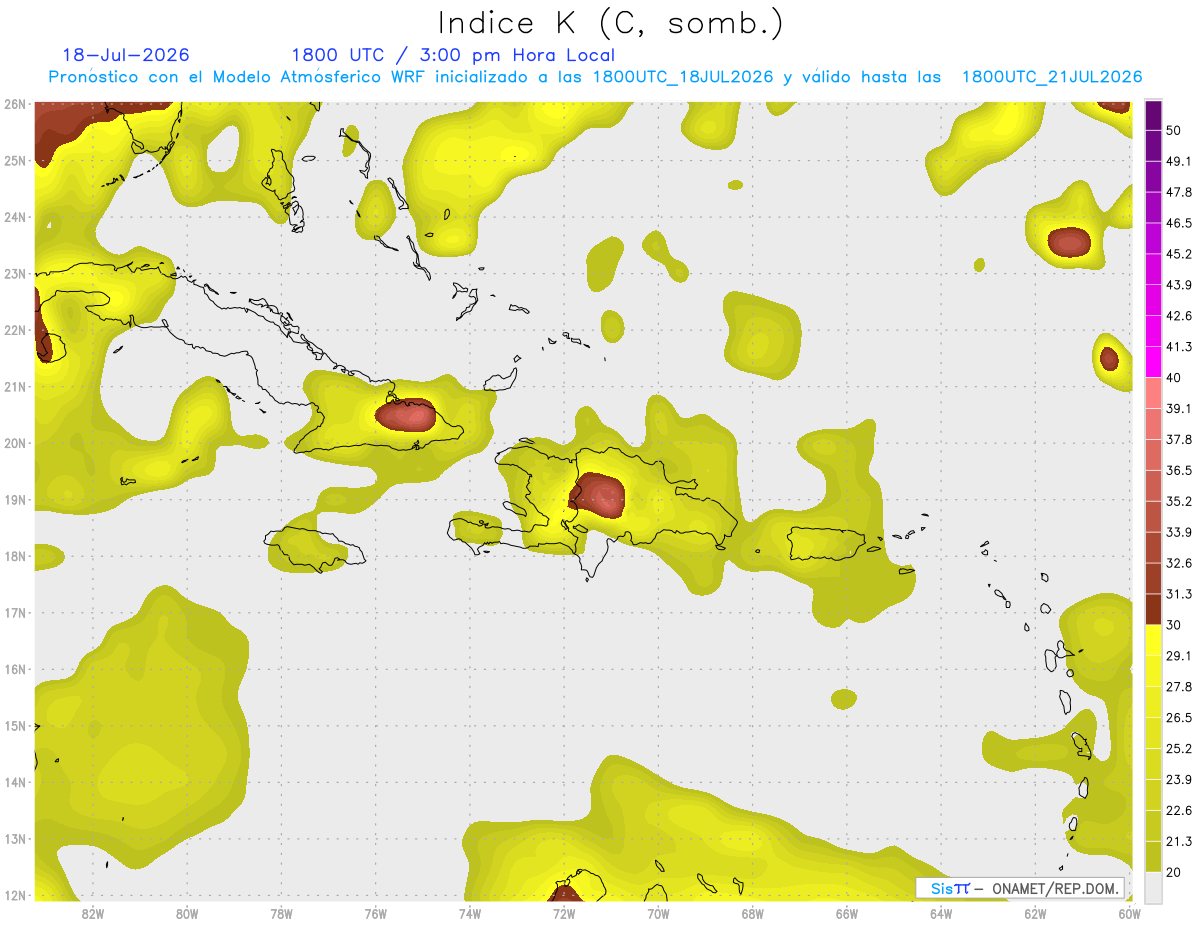Select the 24N latitude label
The width and height of the screenshot is (1200, 927).
15,217
